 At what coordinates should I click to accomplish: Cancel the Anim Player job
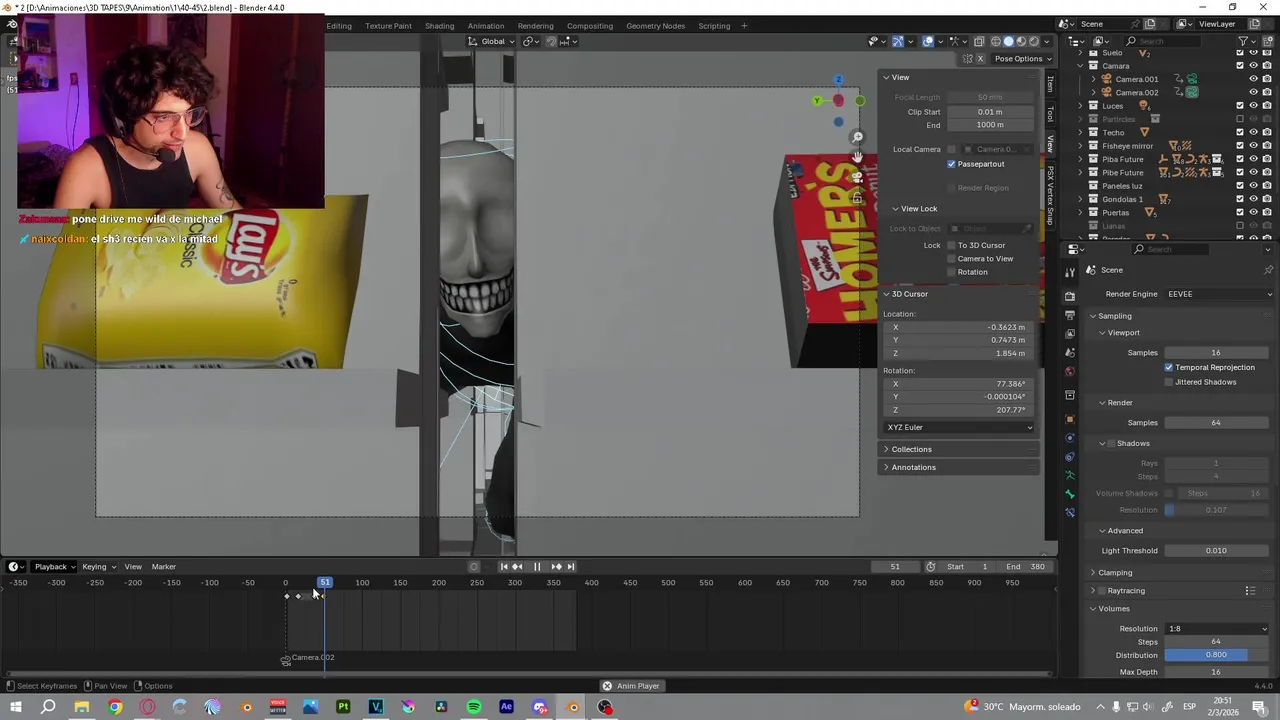[x=607, y=686]
